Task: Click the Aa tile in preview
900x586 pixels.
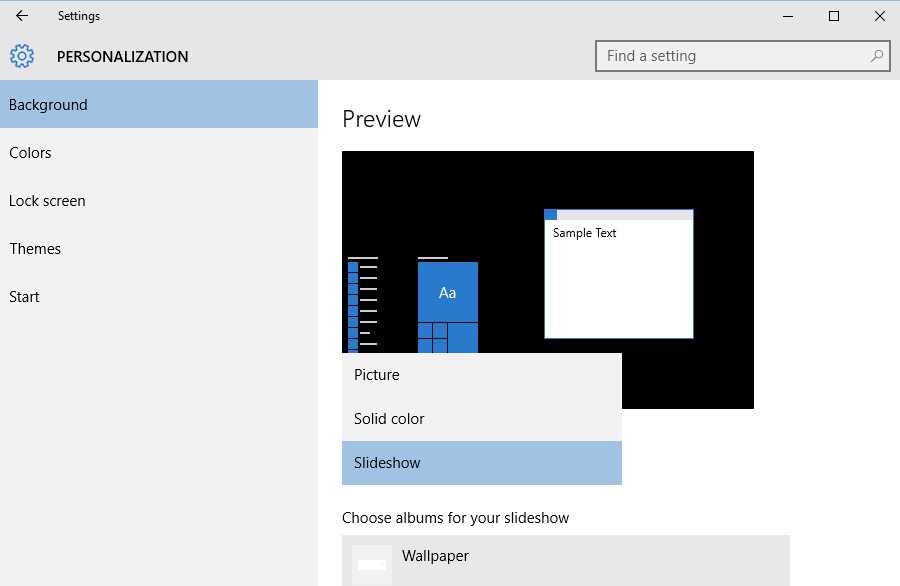Action: (448, 292)
